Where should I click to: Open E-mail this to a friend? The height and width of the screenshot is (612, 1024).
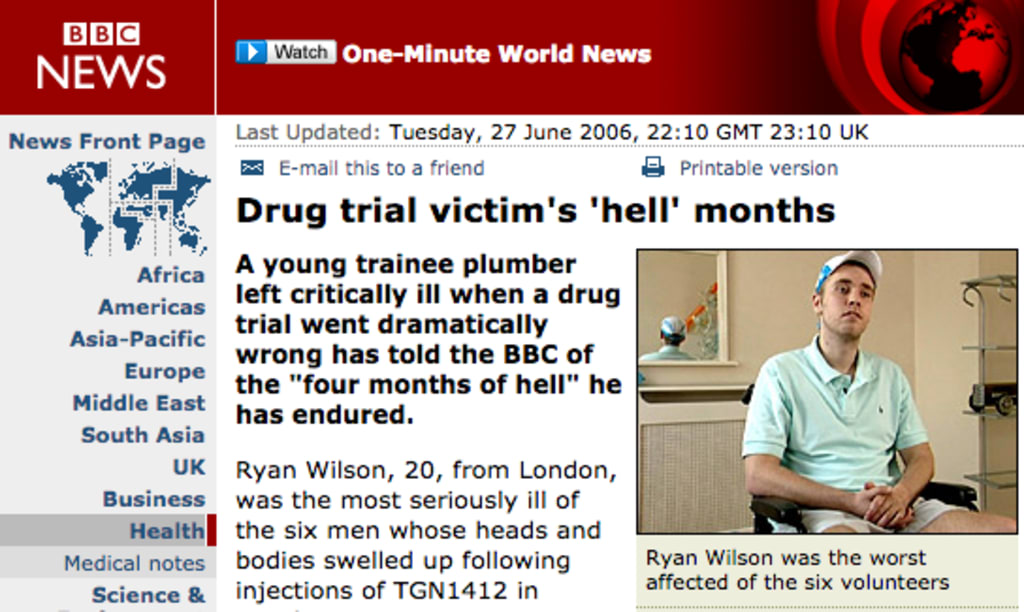coord(381,169)
